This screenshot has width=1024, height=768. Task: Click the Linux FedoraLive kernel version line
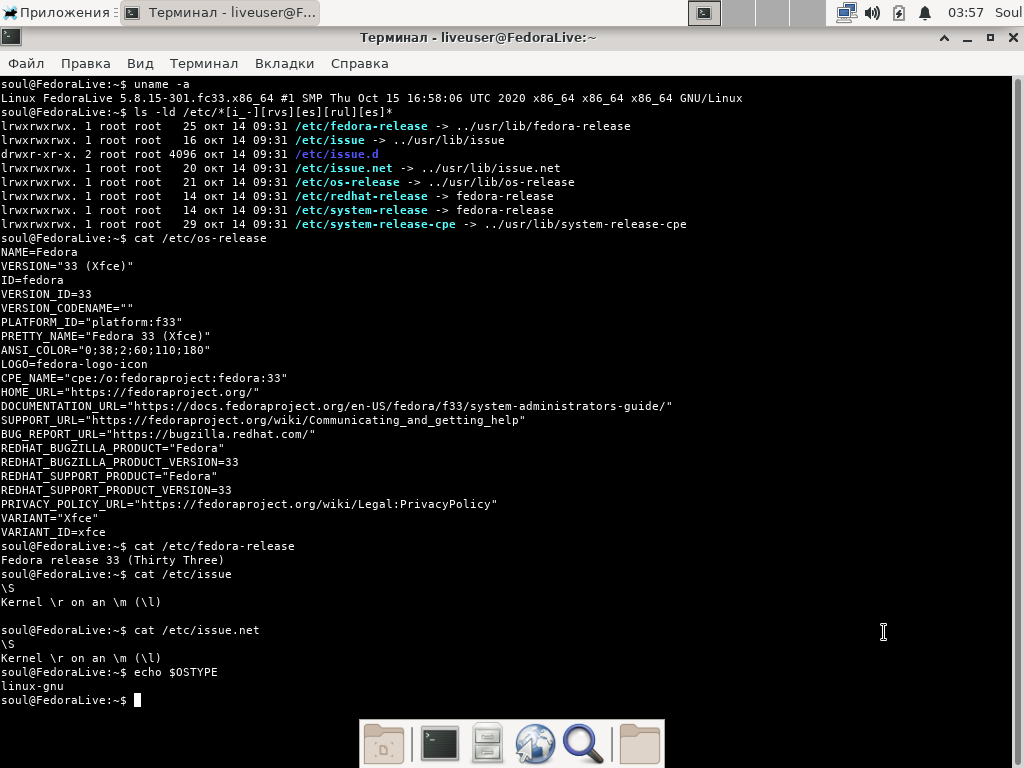(372, 98)
